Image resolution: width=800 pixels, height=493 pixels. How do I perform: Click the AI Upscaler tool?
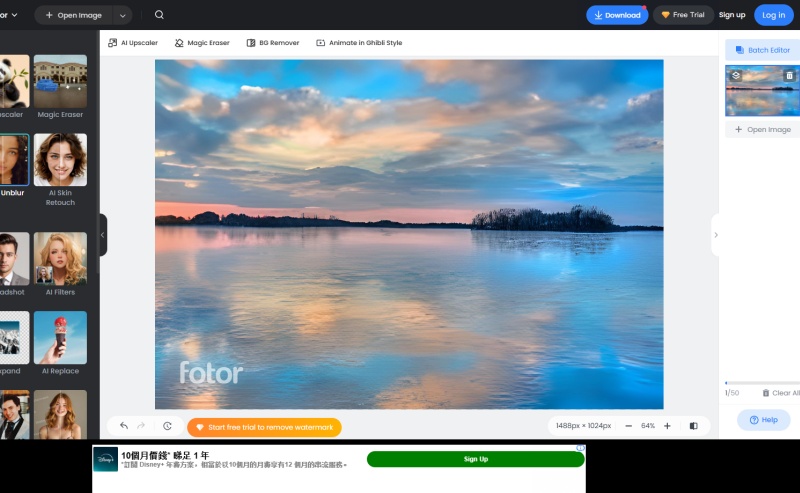(133, 43)
